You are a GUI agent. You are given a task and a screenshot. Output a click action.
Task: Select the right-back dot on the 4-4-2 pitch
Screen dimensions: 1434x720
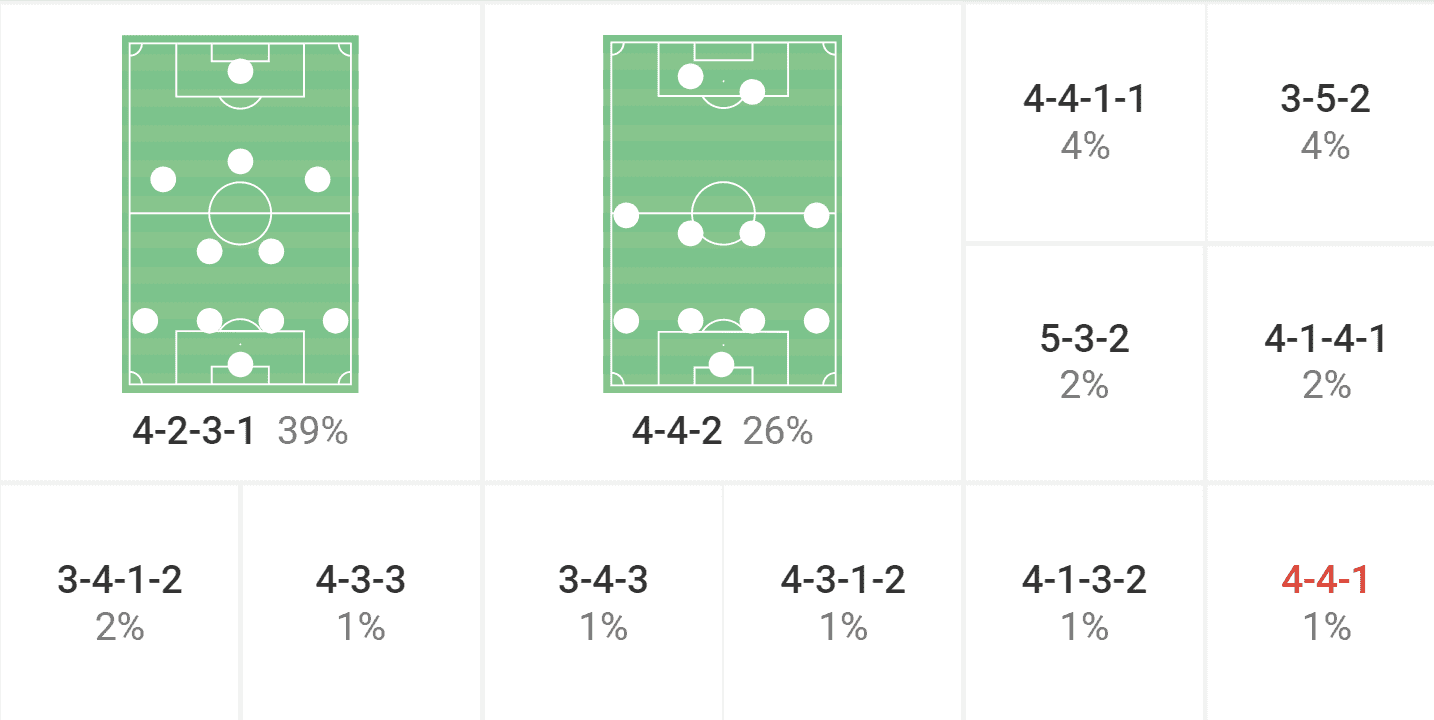point(817,321)
